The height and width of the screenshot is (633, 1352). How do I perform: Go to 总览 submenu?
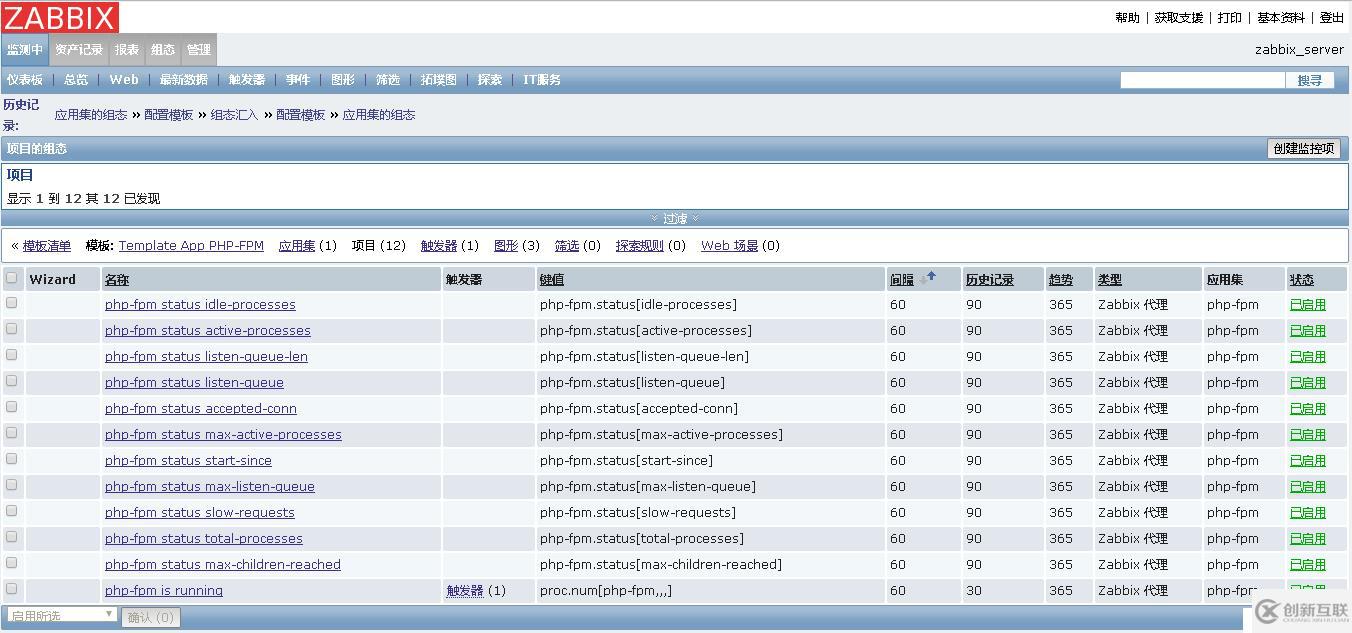76,80
